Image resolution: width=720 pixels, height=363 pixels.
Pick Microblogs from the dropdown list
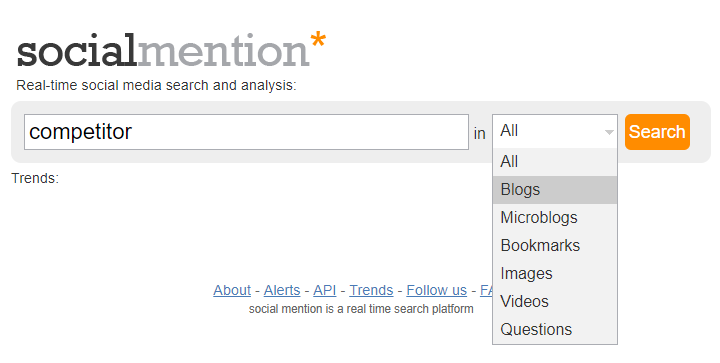click(x=555, y=218)
